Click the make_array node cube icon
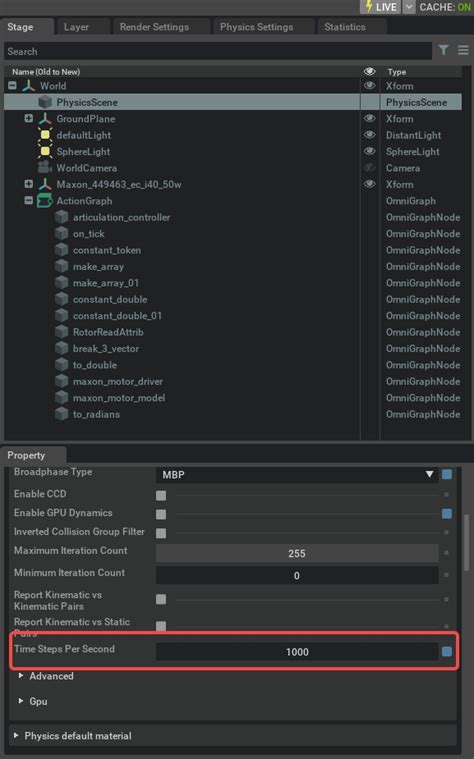This screenshot has width=474, height=759. tap(61, 267)
